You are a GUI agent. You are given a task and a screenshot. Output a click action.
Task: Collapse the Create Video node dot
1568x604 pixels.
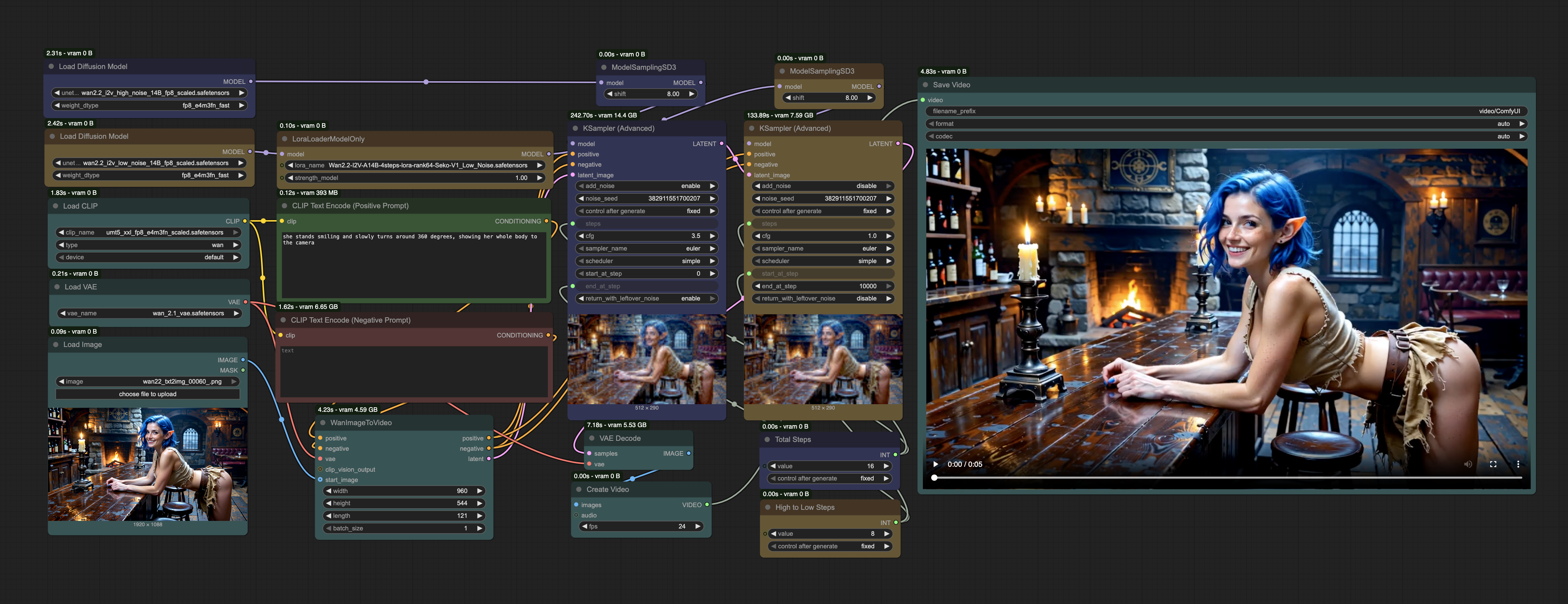(578, 490)
